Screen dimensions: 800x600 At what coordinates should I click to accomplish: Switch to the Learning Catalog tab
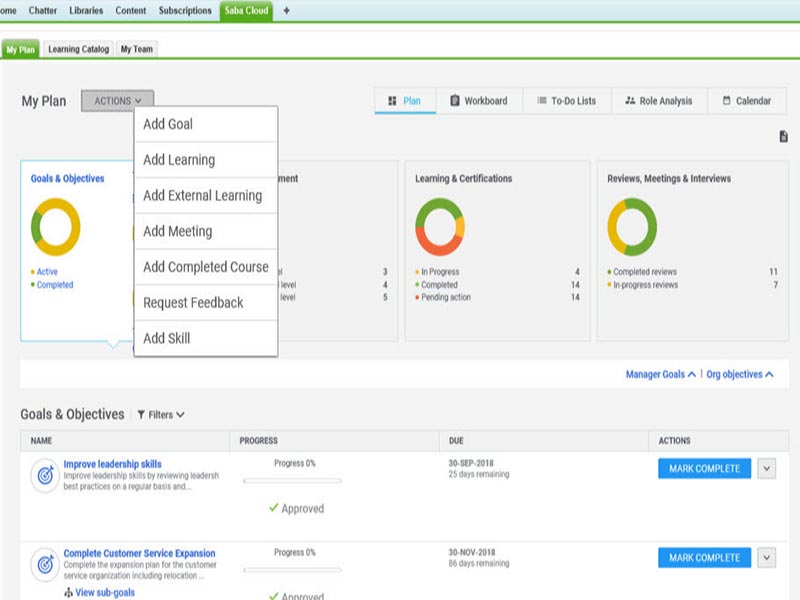pos(78,49)
